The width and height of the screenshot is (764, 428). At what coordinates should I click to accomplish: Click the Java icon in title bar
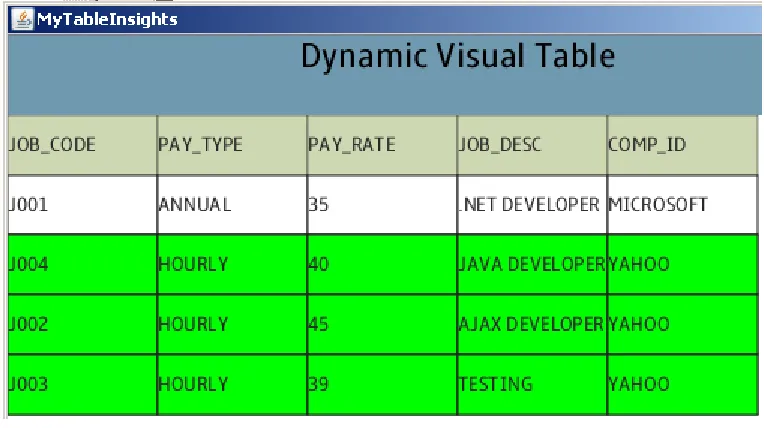pyautogui.click(x=22, y=19)
